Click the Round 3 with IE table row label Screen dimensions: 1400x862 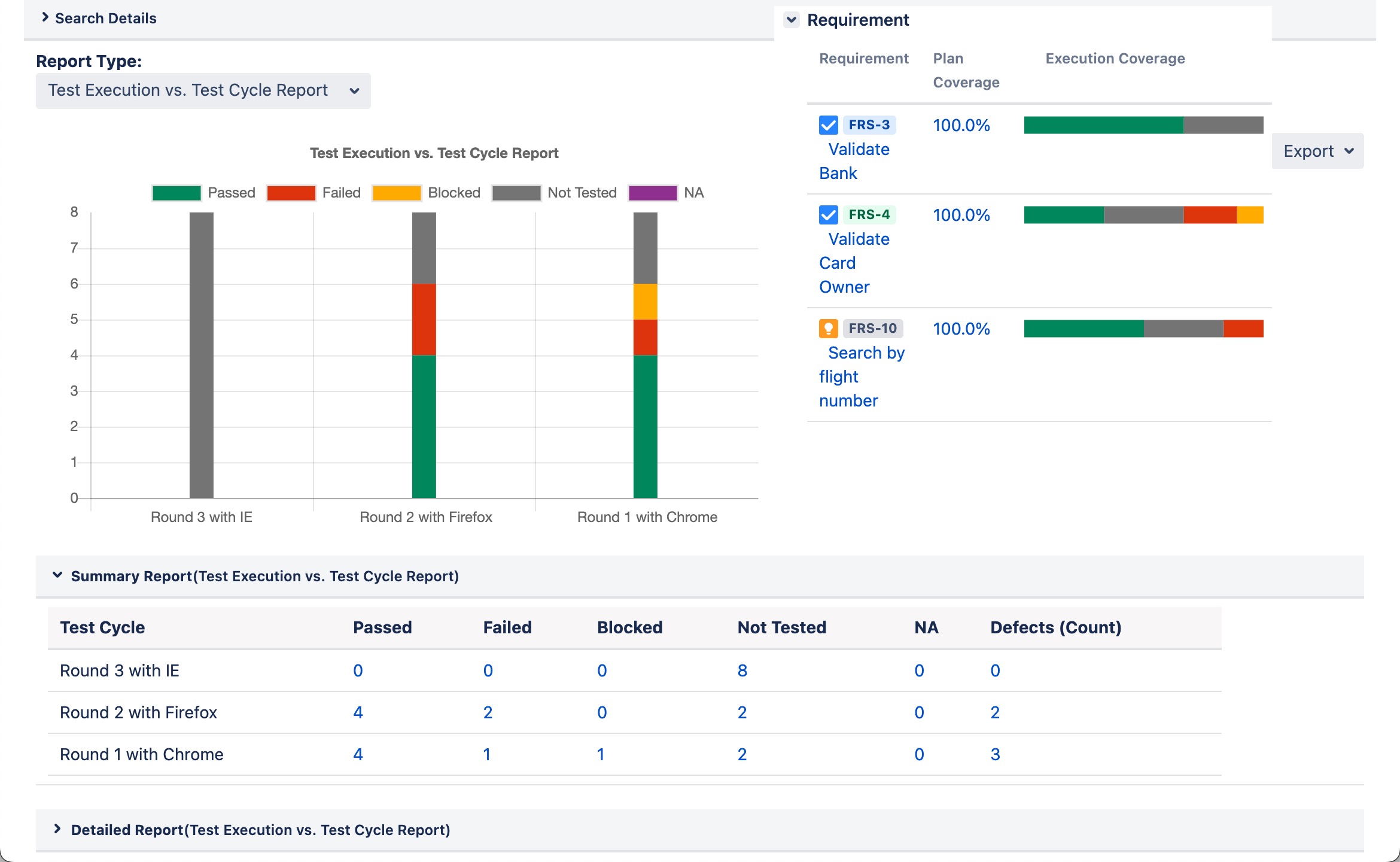[x=120, y=670]
